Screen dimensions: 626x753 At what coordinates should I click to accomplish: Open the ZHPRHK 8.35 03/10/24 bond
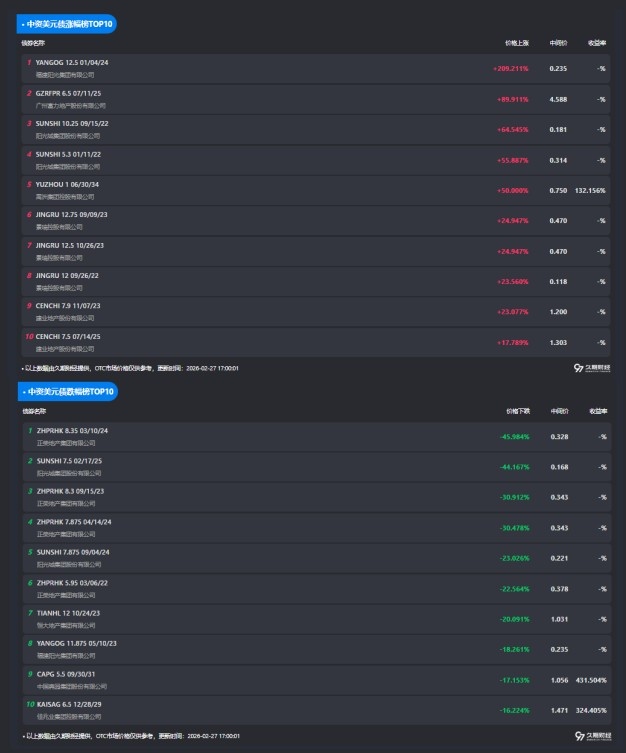click(72, 430)
